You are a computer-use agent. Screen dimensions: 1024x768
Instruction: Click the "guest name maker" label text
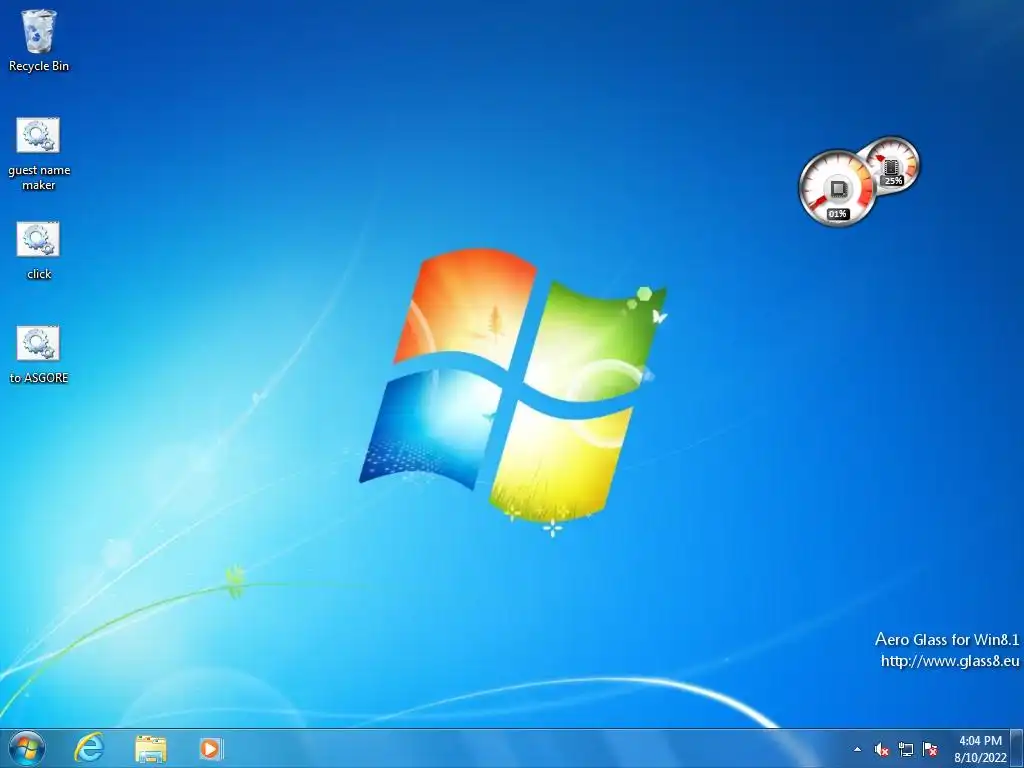point(39,178)
